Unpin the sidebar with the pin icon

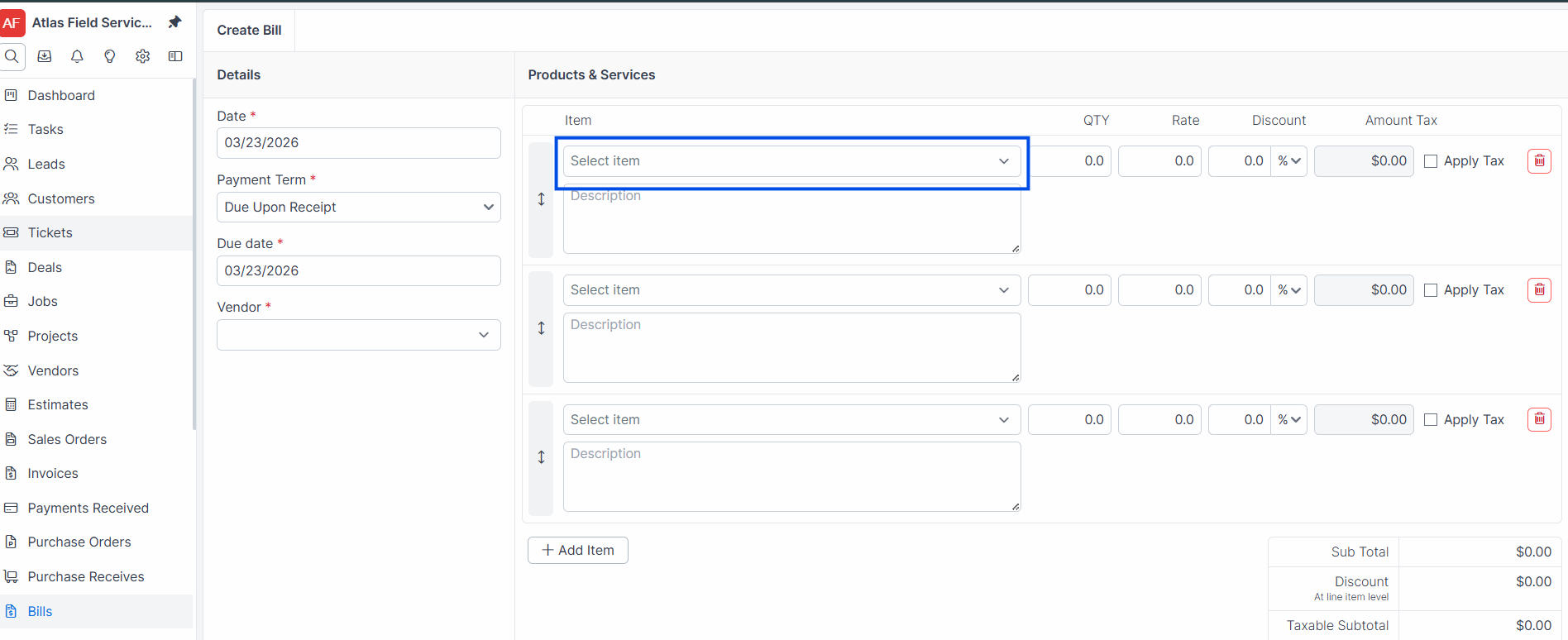(174, 22)
